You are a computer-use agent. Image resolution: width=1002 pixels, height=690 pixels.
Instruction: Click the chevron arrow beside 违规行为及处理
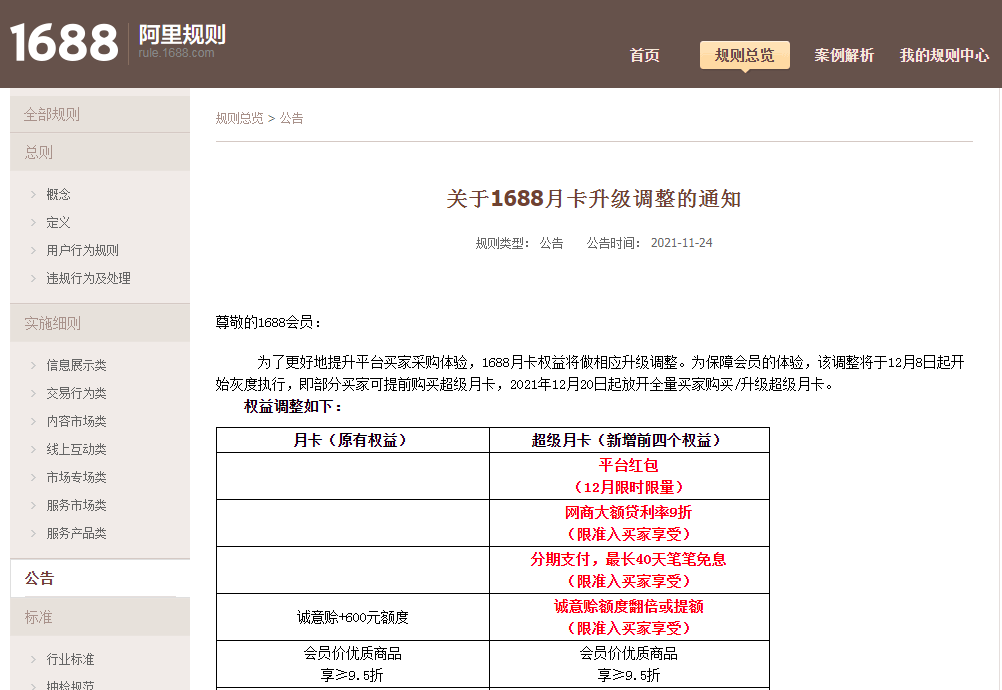(33, 279)
